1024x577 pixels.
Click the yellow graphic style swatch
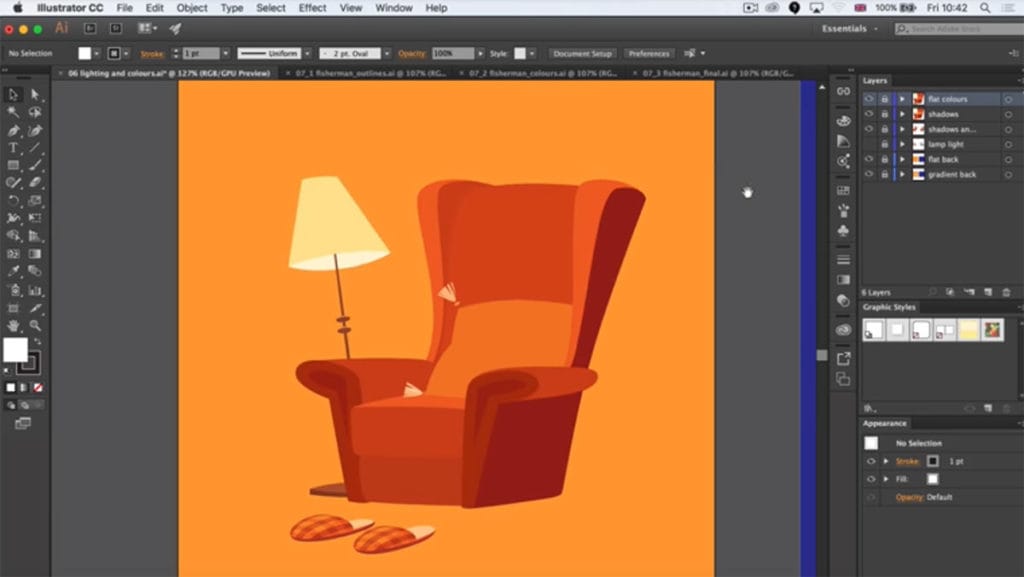point(967,328)
